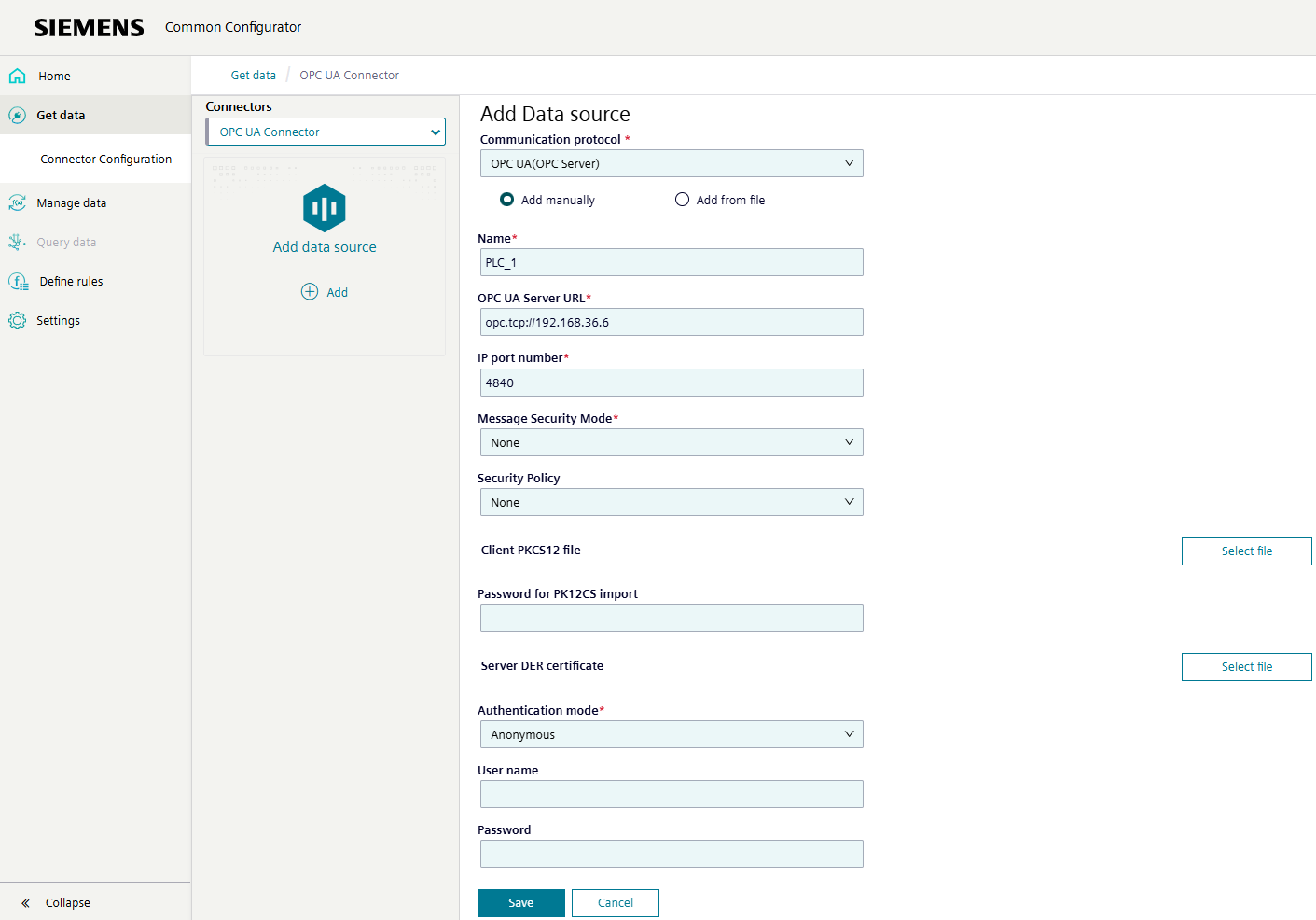1316x920 pixels.
Task: Open the Security Policy dropdown
Action: pyautogui.click(x=672, y=503)
